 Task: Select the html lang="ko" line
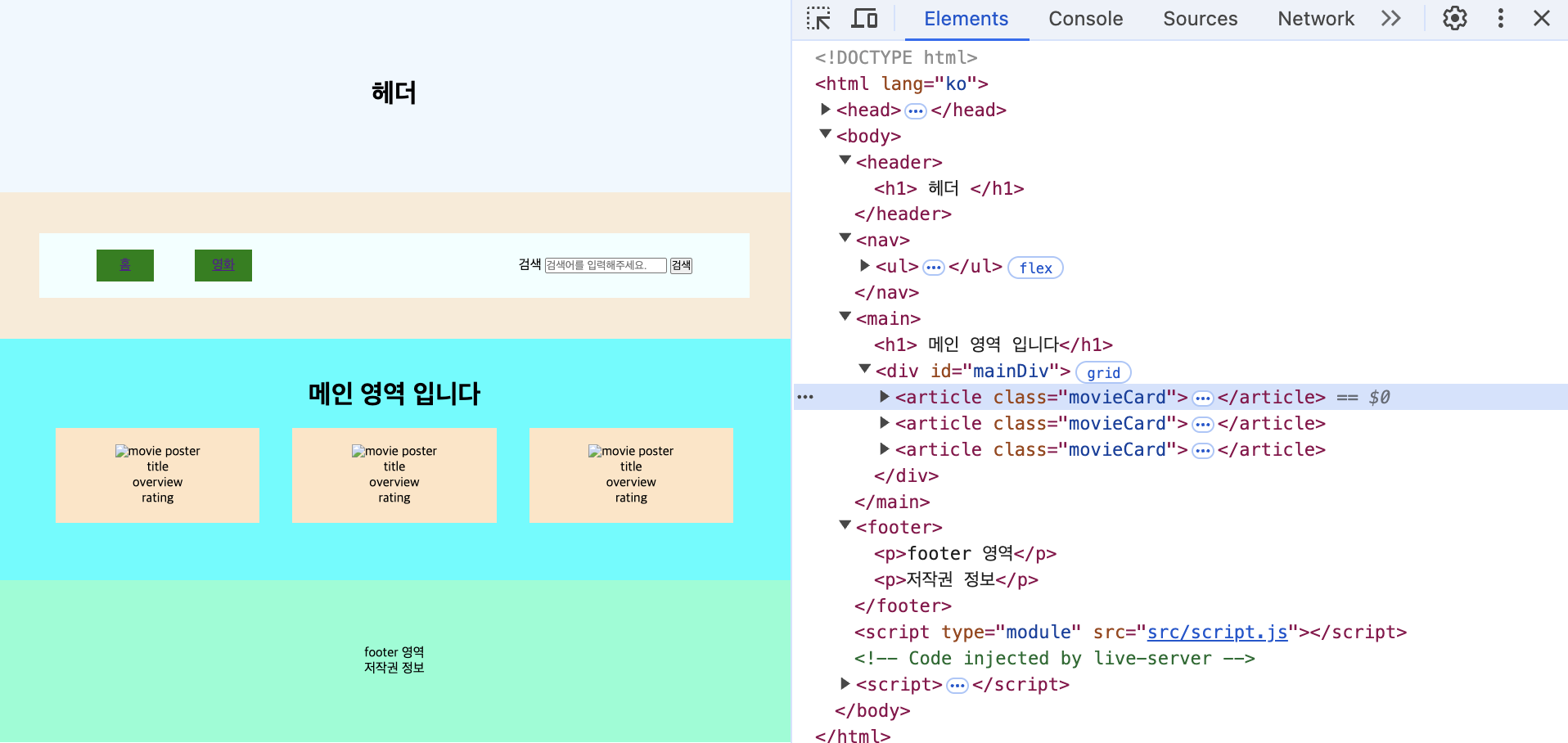tap(901, 83)
